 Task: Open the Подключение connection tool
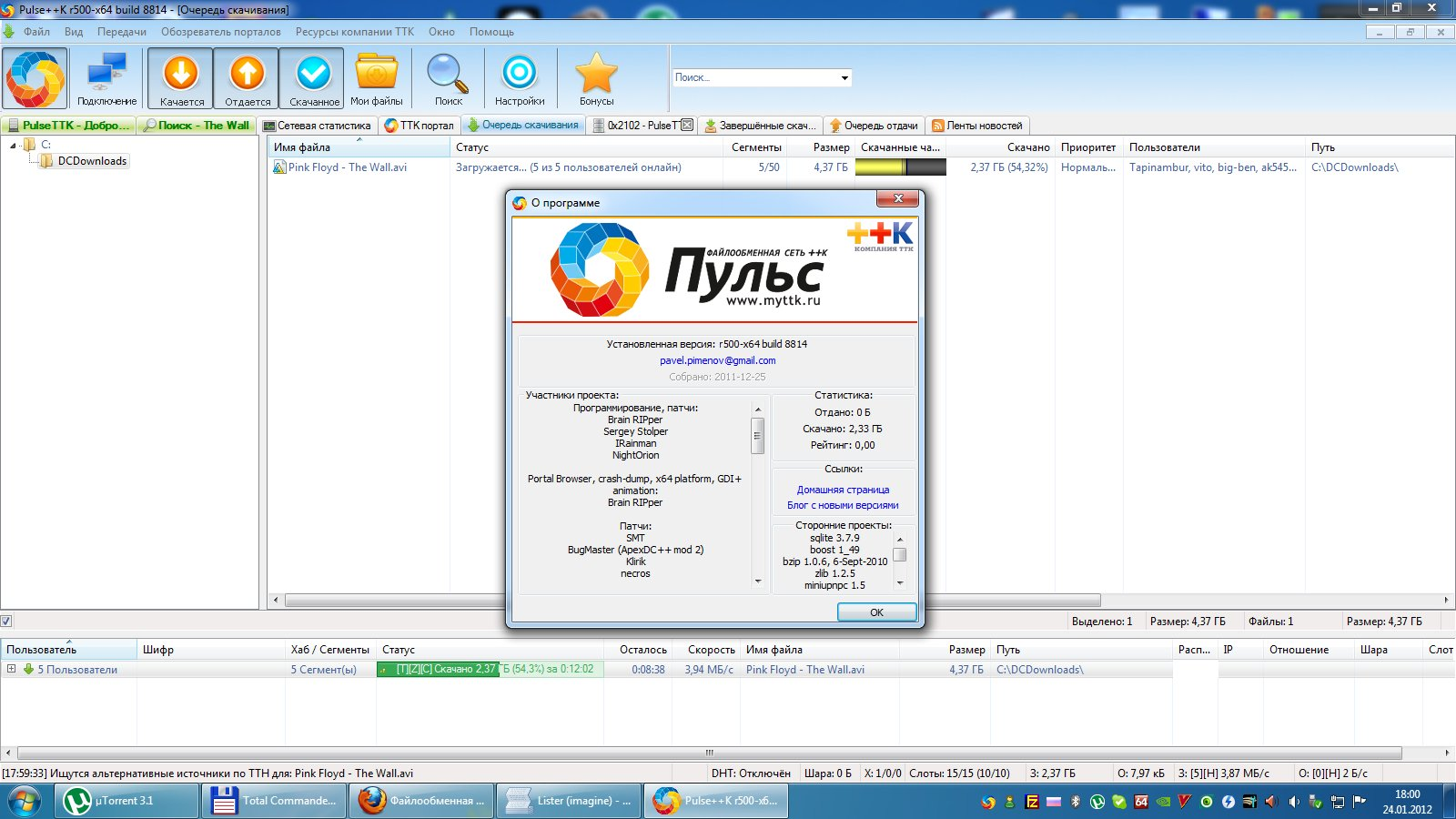(x=106, y=79)
